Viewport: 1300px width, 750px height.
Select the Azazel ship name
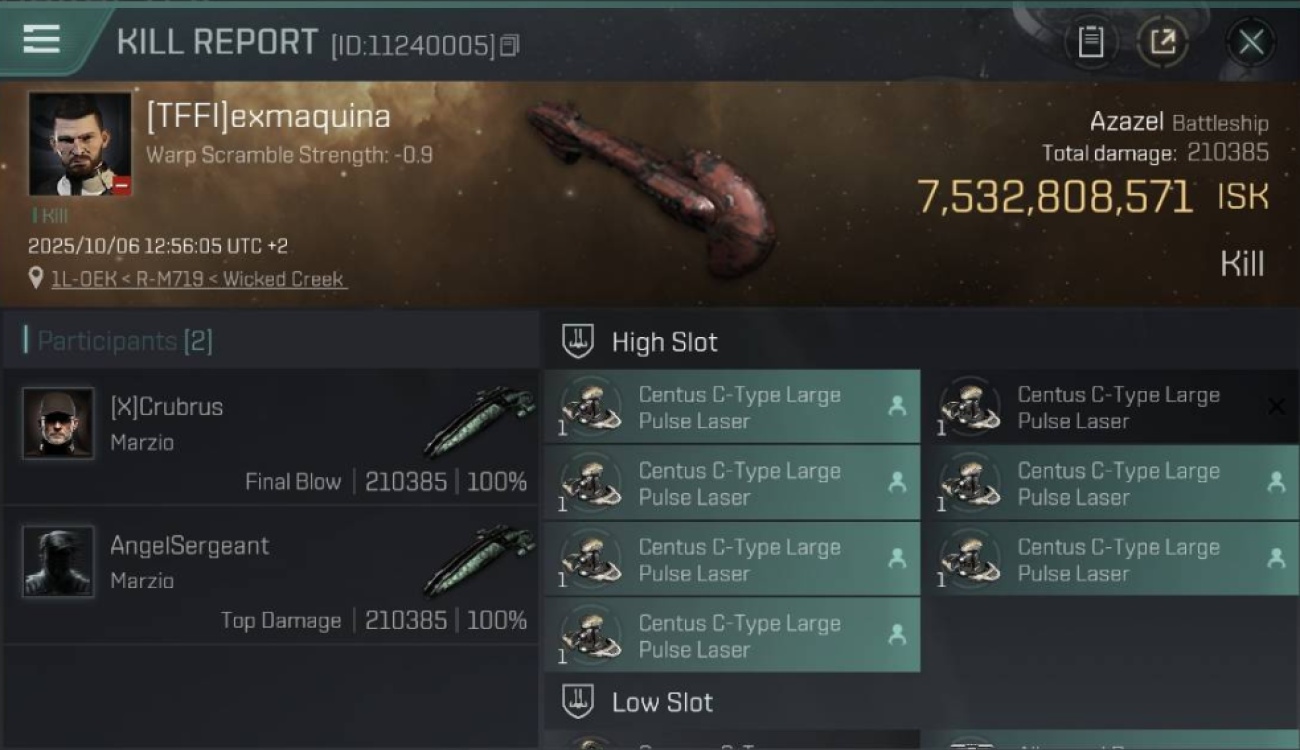click(1126, 122)
